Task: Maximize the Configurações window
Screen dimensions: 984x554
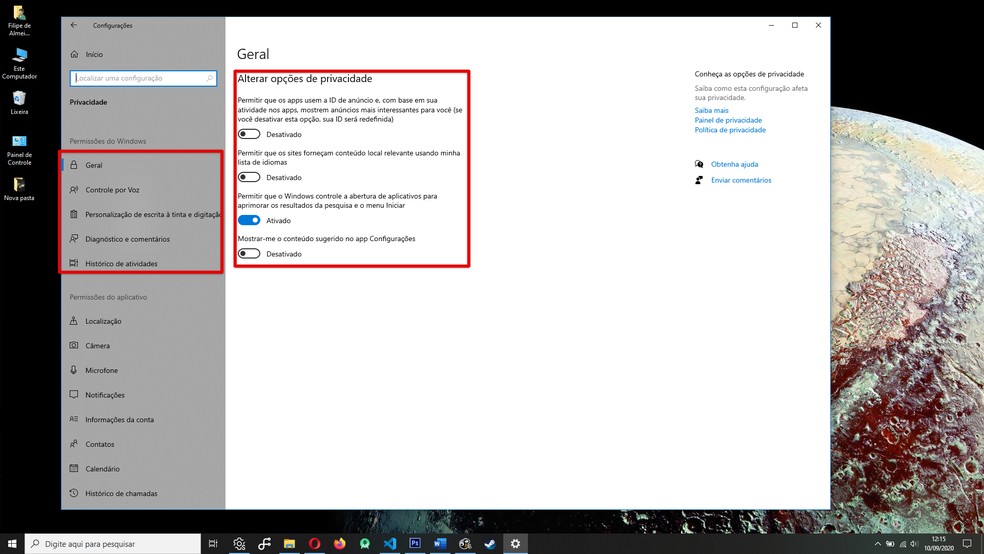Action: (x=794, y=25)
